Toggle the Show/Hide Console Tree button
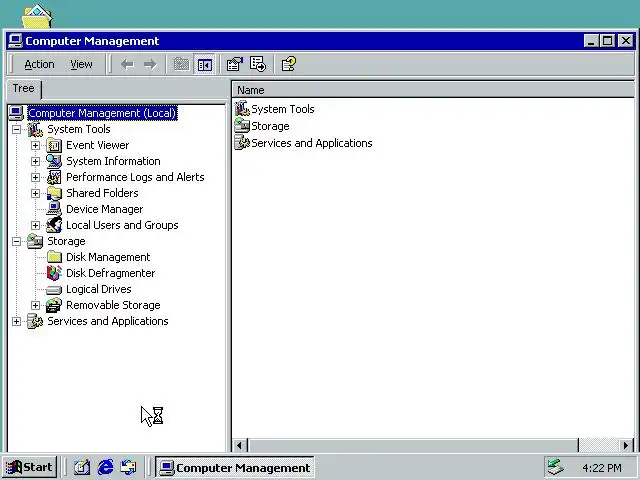This screenshot has height=480, width=640. pos(204,64)
